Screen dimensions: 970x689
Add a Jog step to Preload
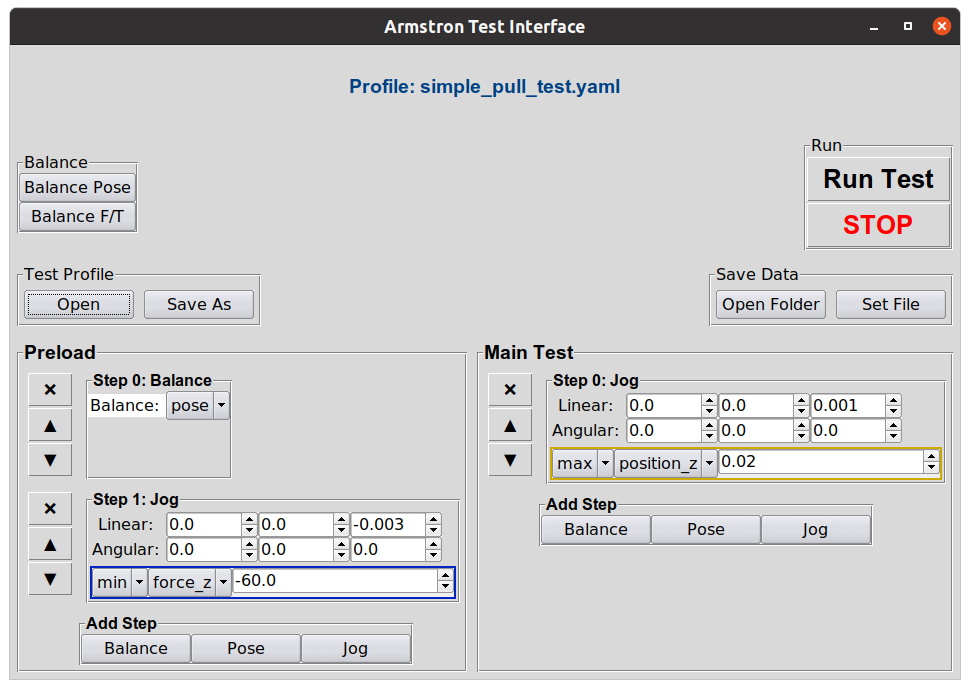click(x=356, y=648)
